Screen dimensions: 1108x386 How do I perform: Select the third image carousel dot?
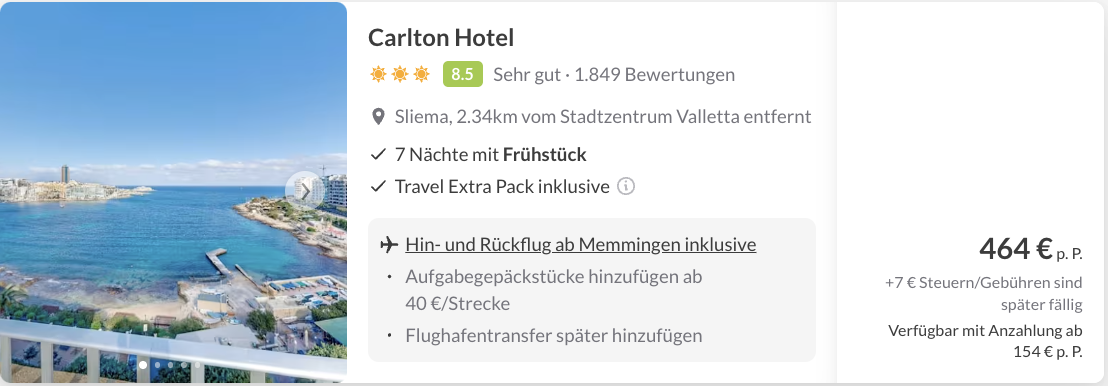click(170, 365)
